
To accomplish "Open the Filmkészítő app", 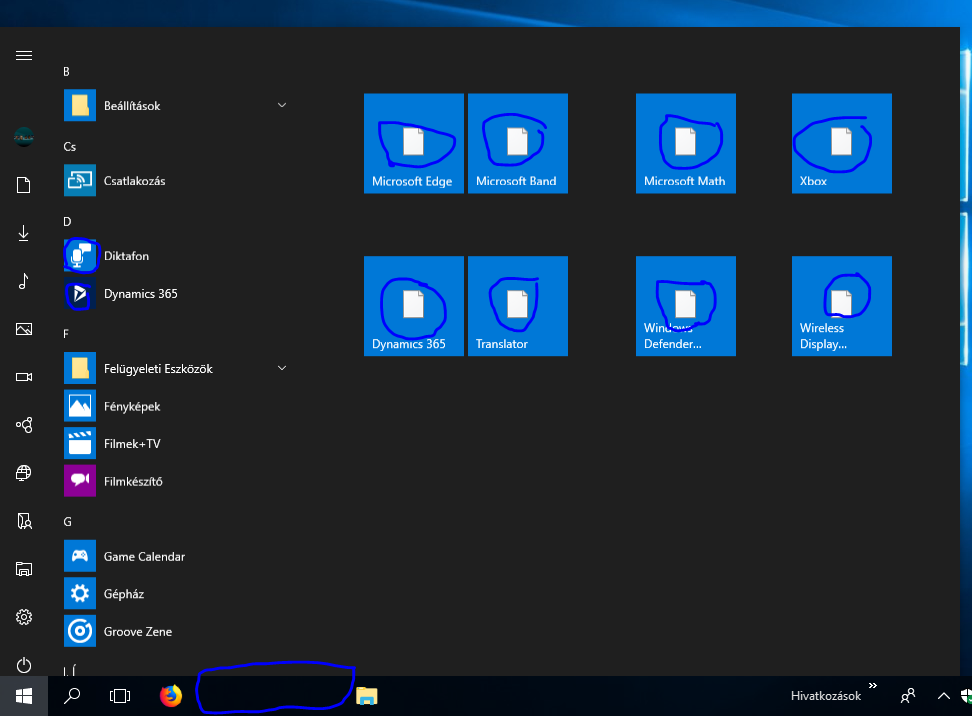I will pyautogui.click(x=176, y=481).
